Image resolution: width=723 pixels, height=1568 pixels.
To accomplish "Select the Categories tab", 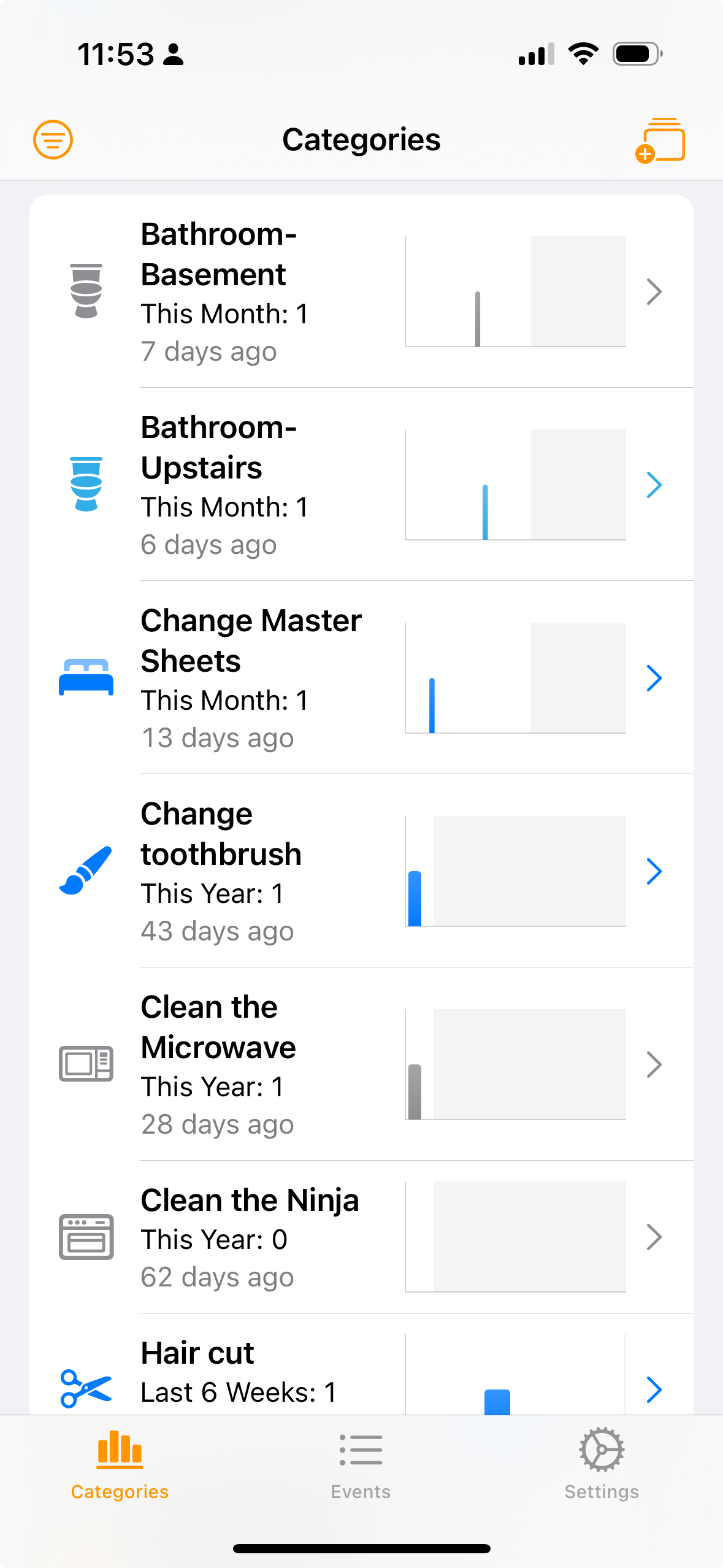I will click(120, 1464).
